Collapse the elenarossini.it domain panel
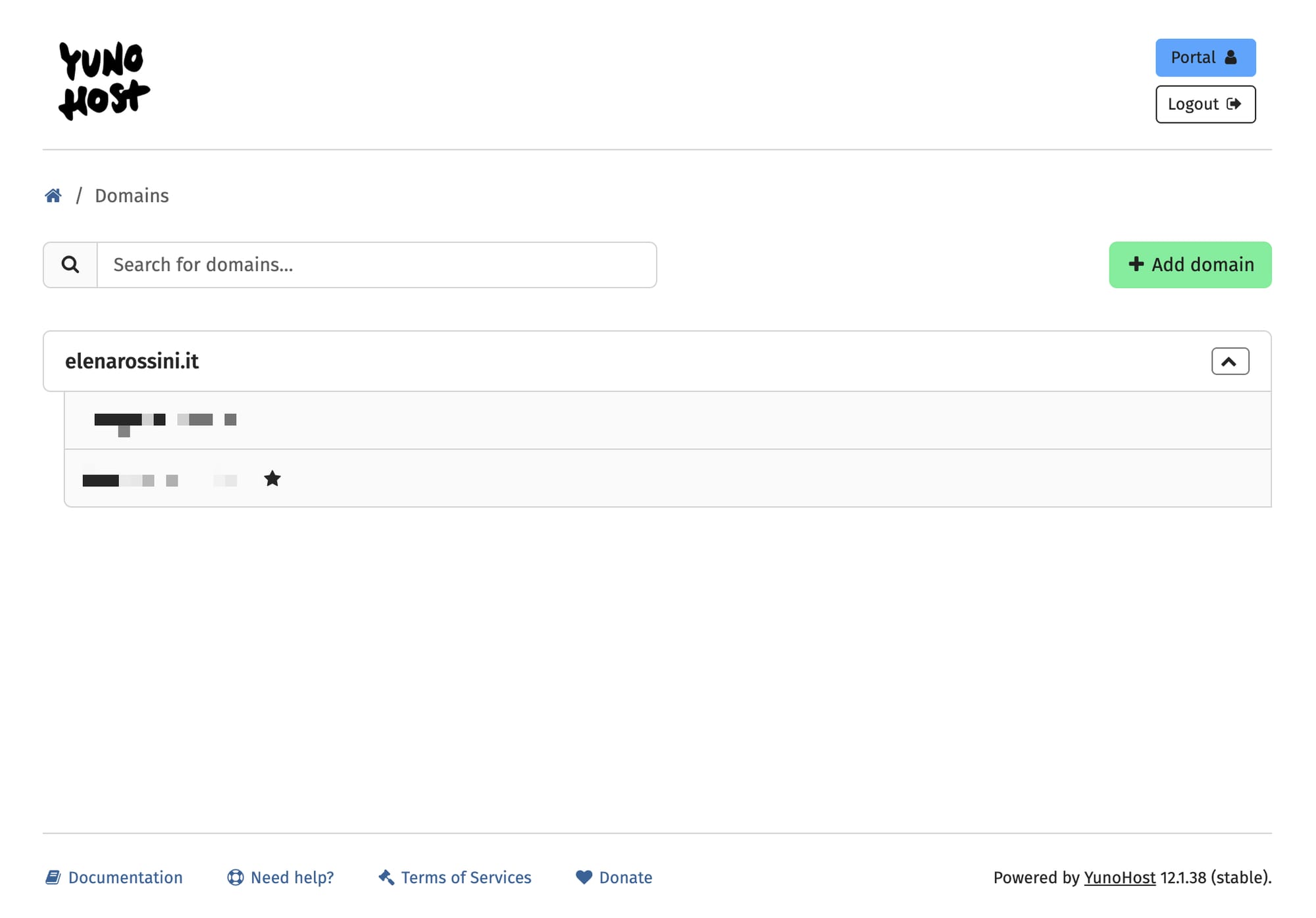Image resolution: width=1316 pixels, height=918 pixels. 1229,361
